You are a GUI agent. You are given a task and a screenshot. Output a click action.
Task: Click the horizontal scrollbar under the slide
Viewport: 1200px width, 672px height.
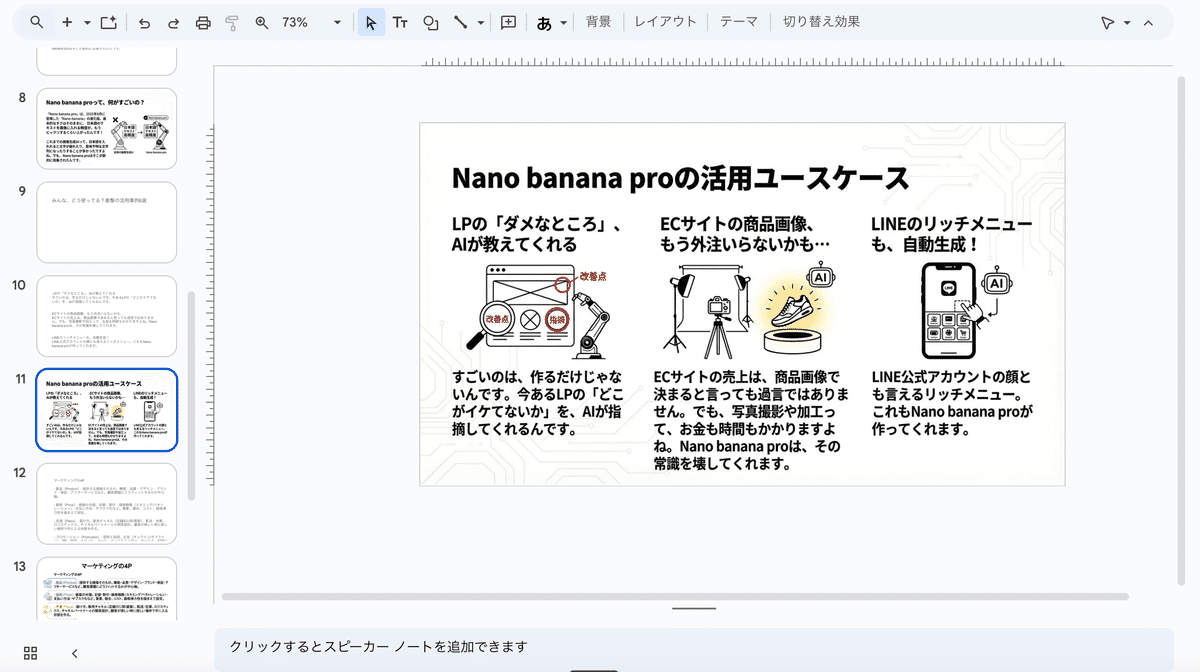coord(620,597)
